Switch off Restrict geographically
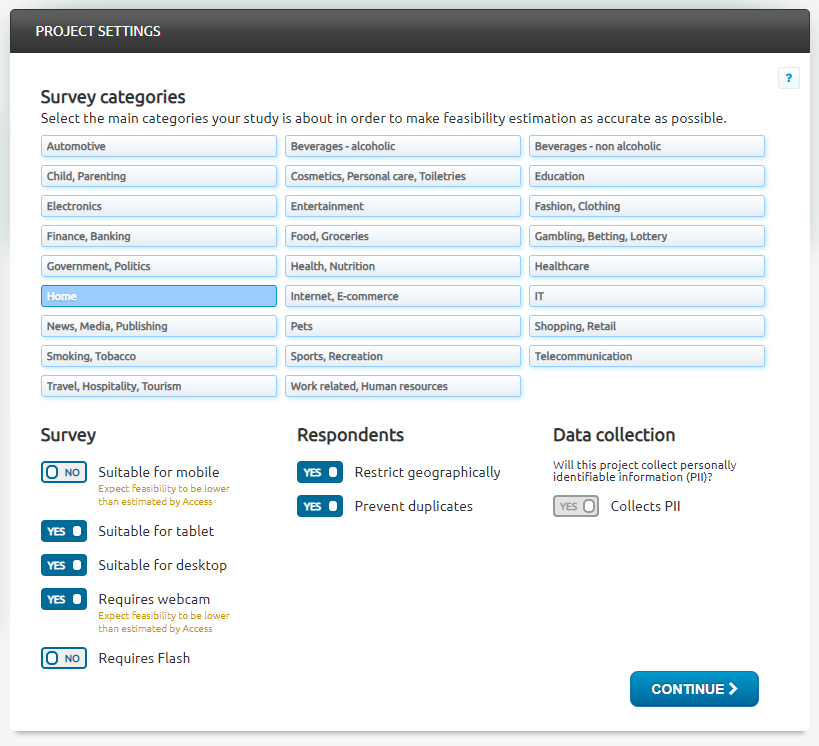Viewport: 819px width, 746px height. pos(320,472)
